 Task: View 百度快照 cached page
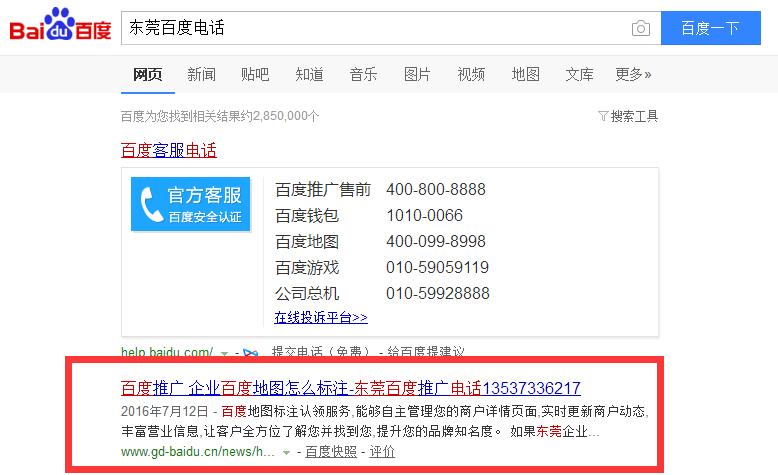[331, 452]
